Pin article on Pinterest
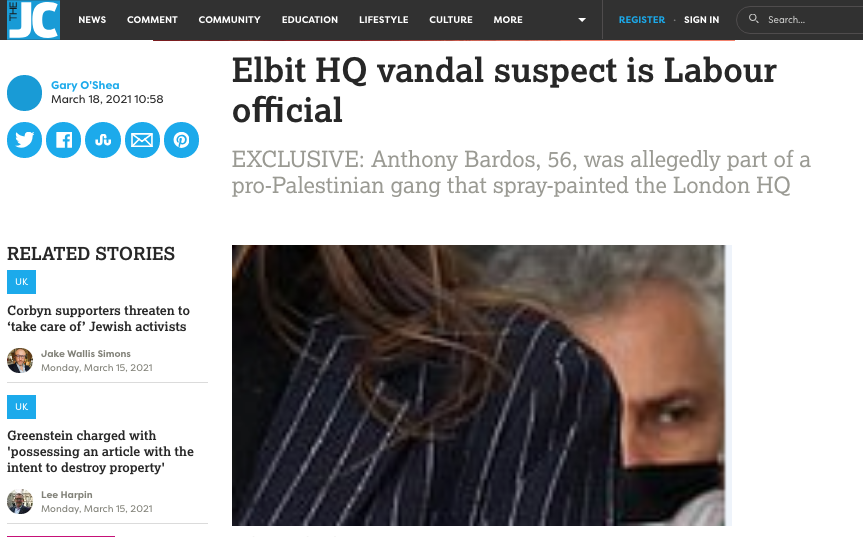This screenshot has height=537, width=863. point(182,140)
